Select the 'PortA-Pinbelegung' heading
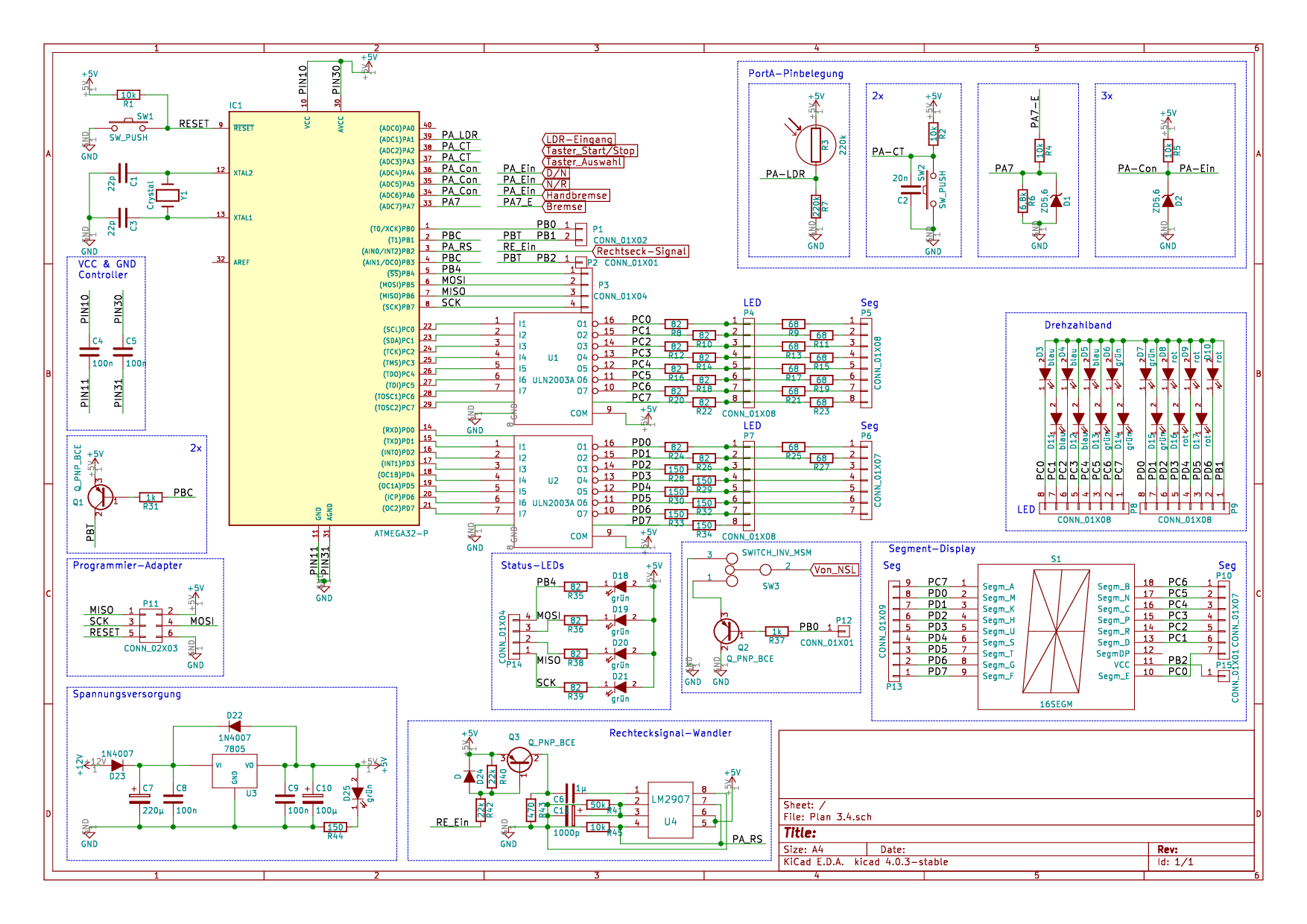 coord(796,73)
